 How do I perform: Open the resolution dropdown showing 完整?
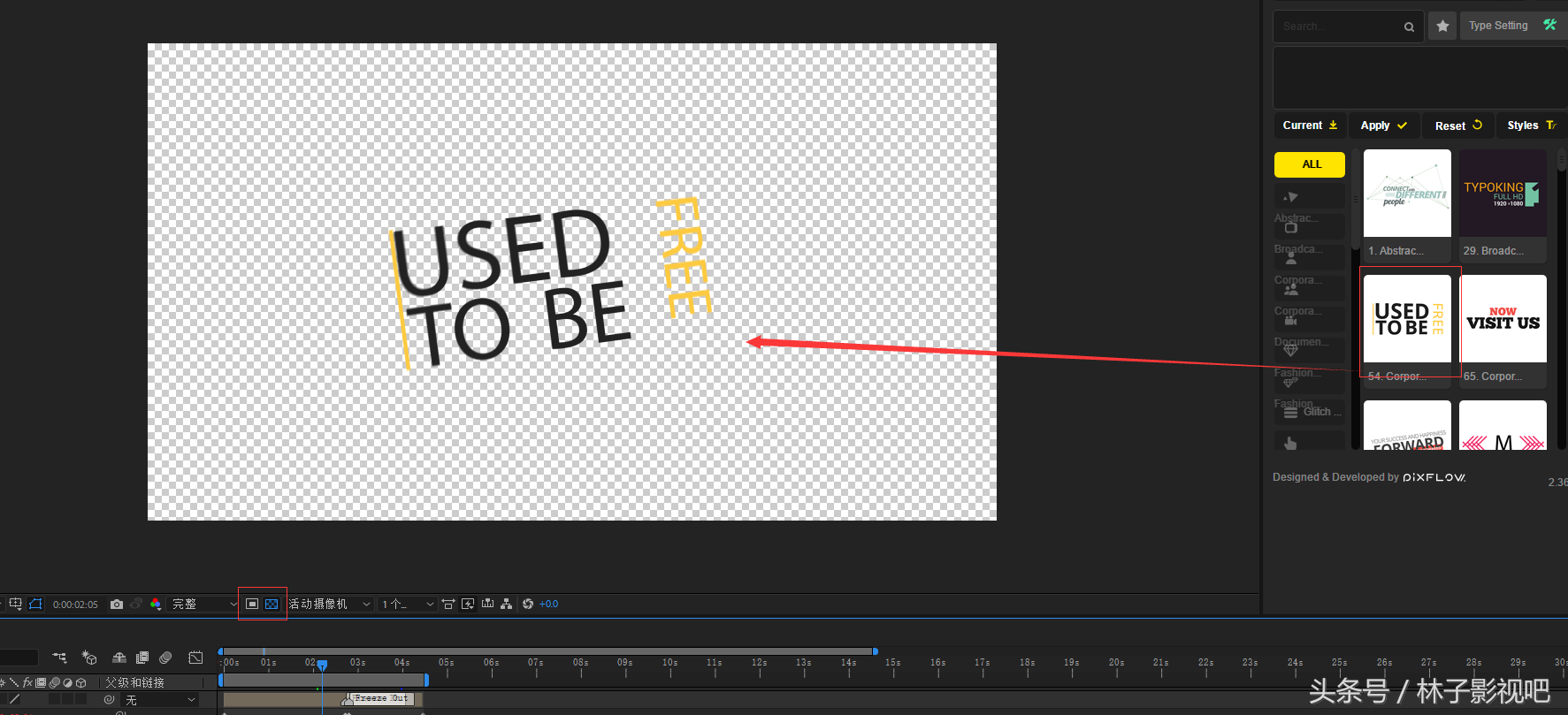pyautogui.click(x=204, y=604)
